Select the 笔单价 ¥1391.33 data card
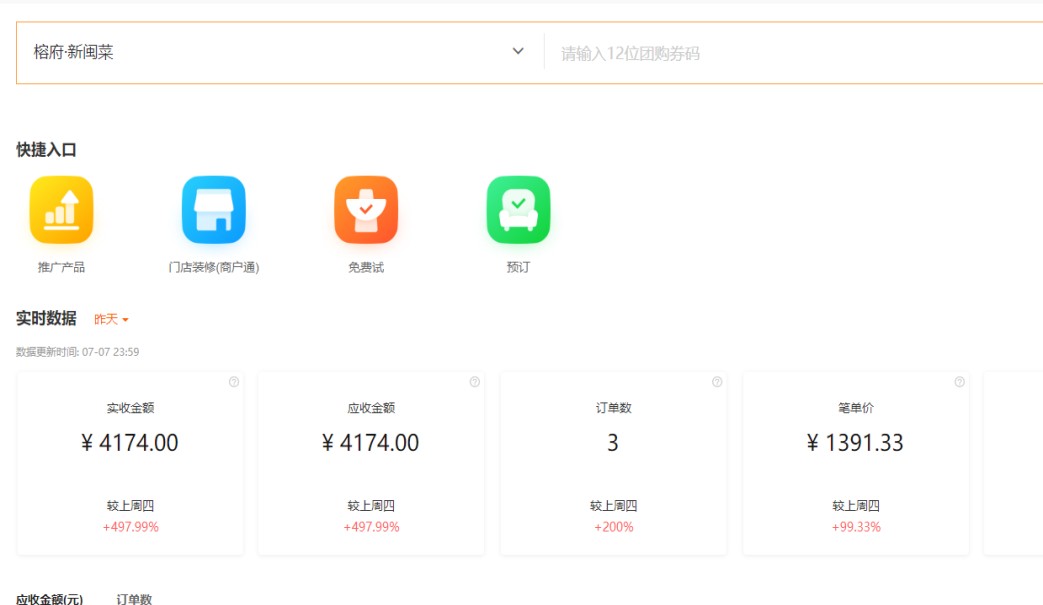This screenshot has height=605, width=1043. 855,463
